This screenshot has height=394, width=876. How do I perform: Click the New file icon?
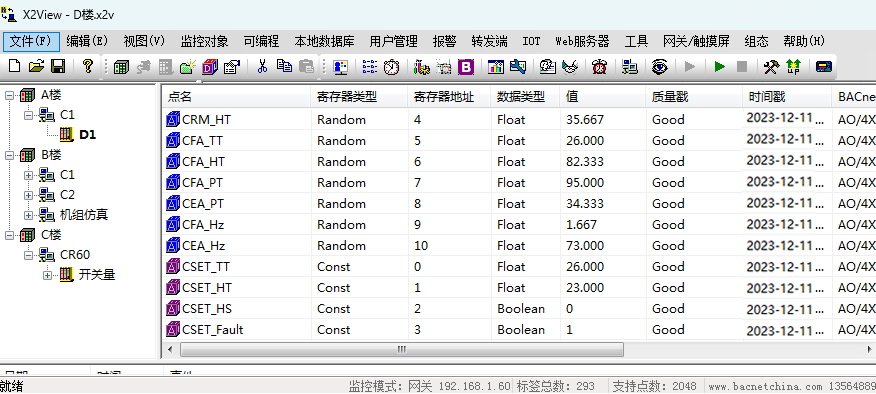[15, 67]
